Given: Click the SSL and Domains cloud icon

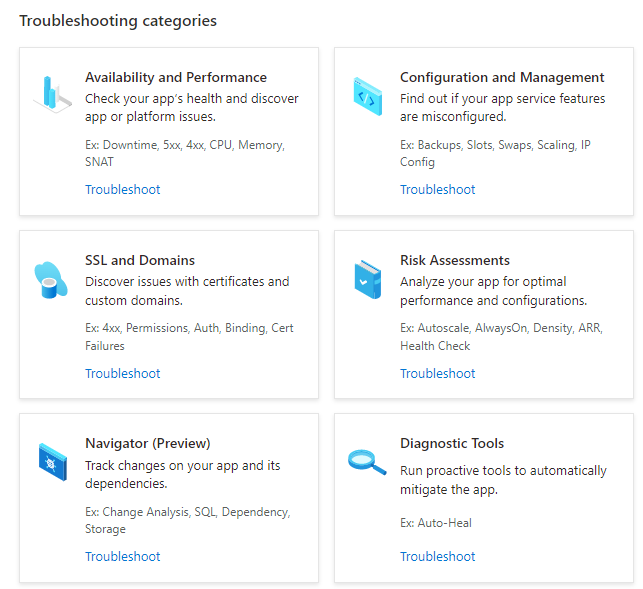Looking at the screenshot, I should pos(50,280).
